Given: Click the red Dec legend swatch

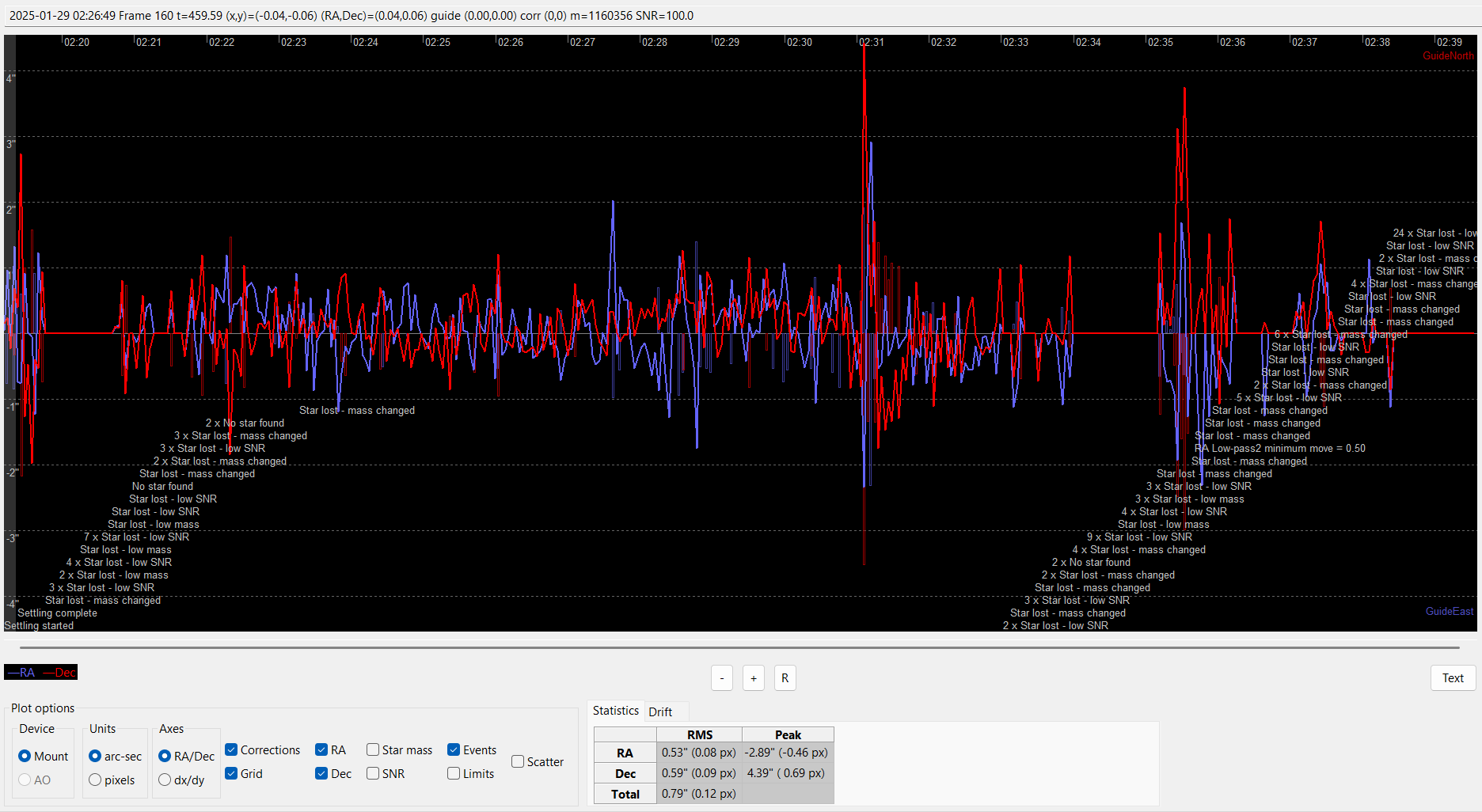Looking at the screenshot, I should tap(59, 673).
